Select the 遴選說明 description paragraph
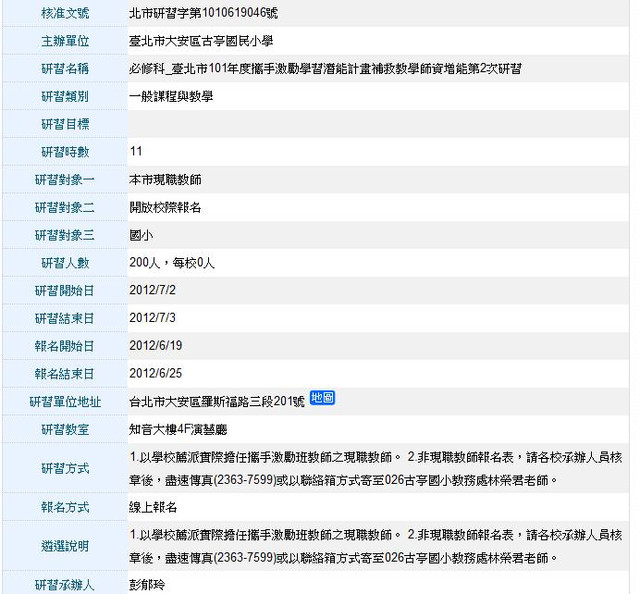This screenshot has width=640, height=594. pyautogui.click(x=376, y=546)
